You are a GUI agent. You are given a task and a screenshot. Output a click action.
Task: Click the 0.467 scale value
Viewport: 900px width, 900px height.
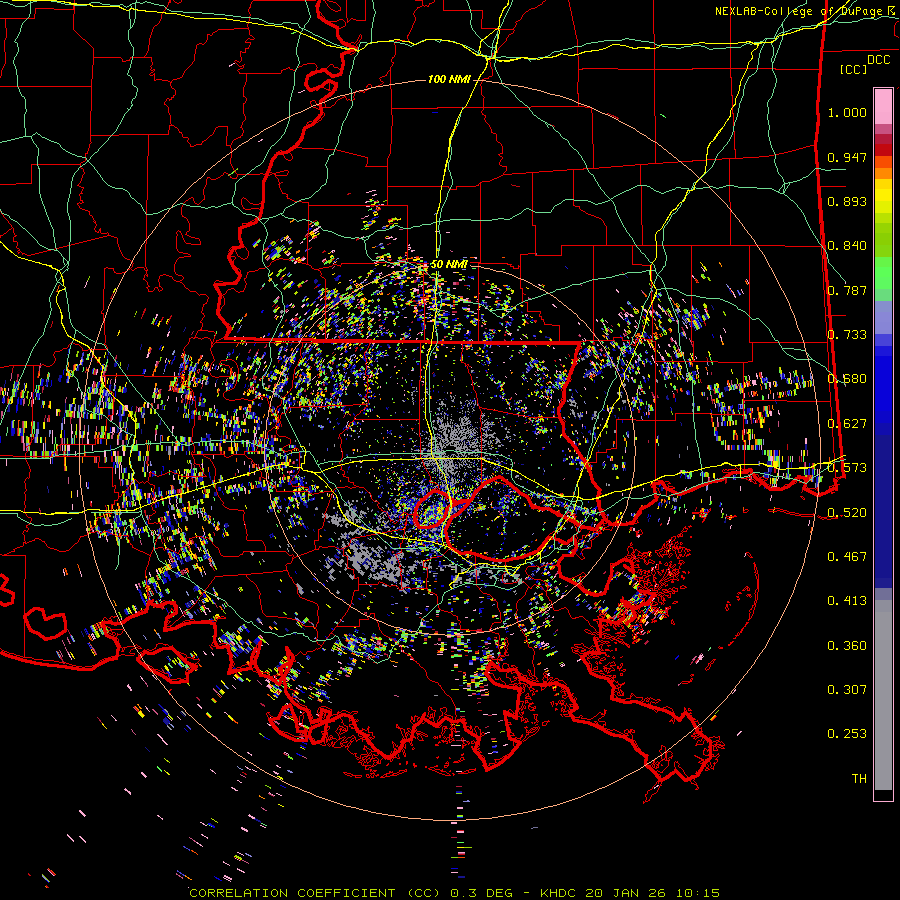point(847,557)
